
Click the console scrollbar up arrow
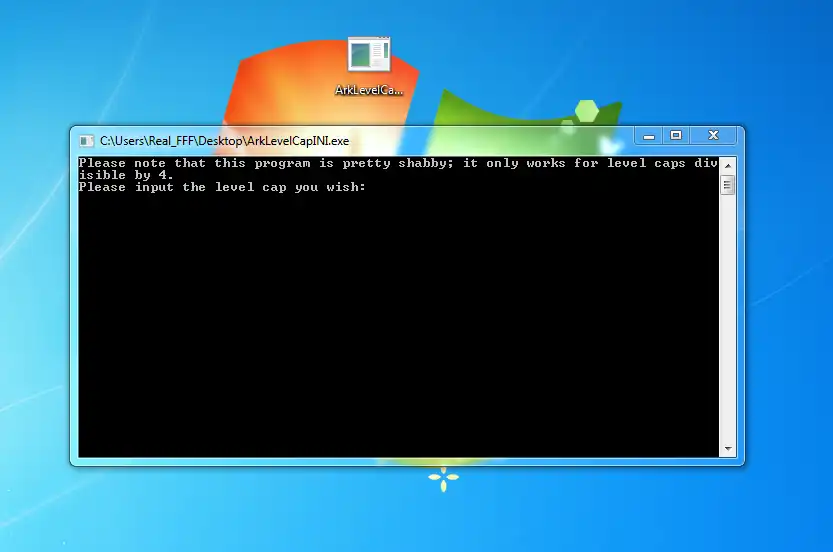tap(728, 166)
